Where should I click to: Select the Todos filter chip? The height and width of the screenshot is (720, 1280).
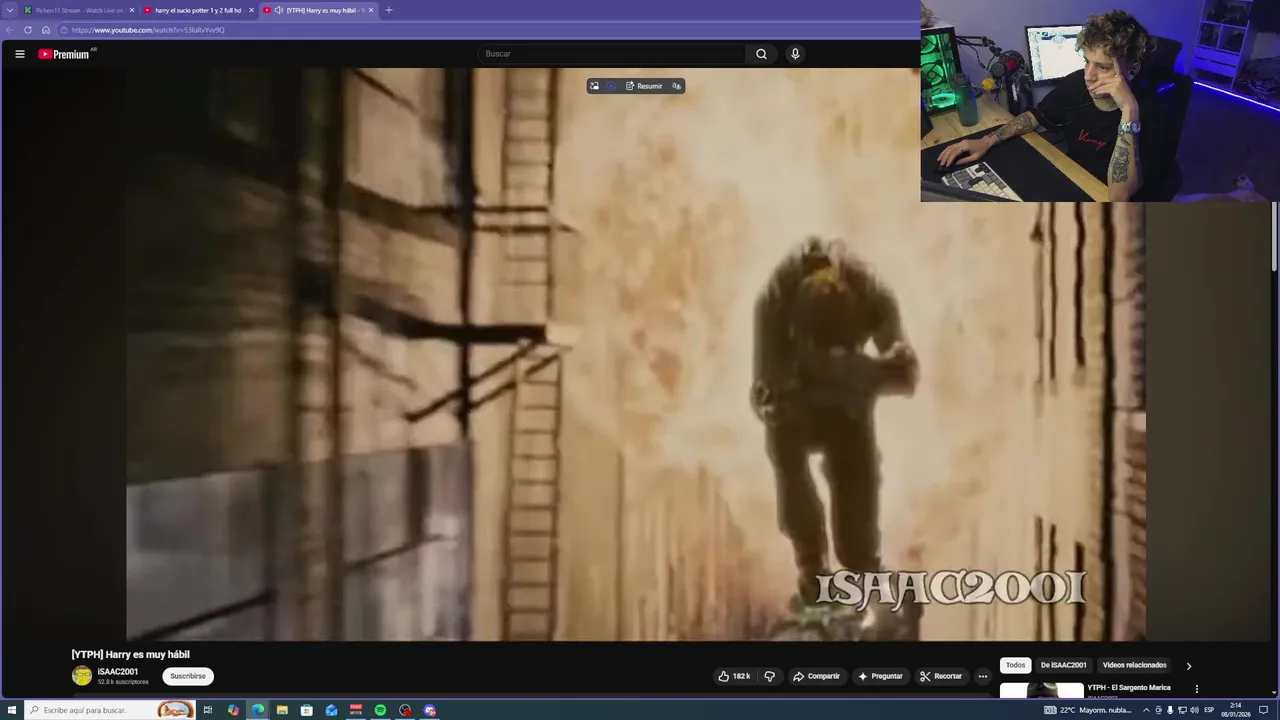point(1015,665)
